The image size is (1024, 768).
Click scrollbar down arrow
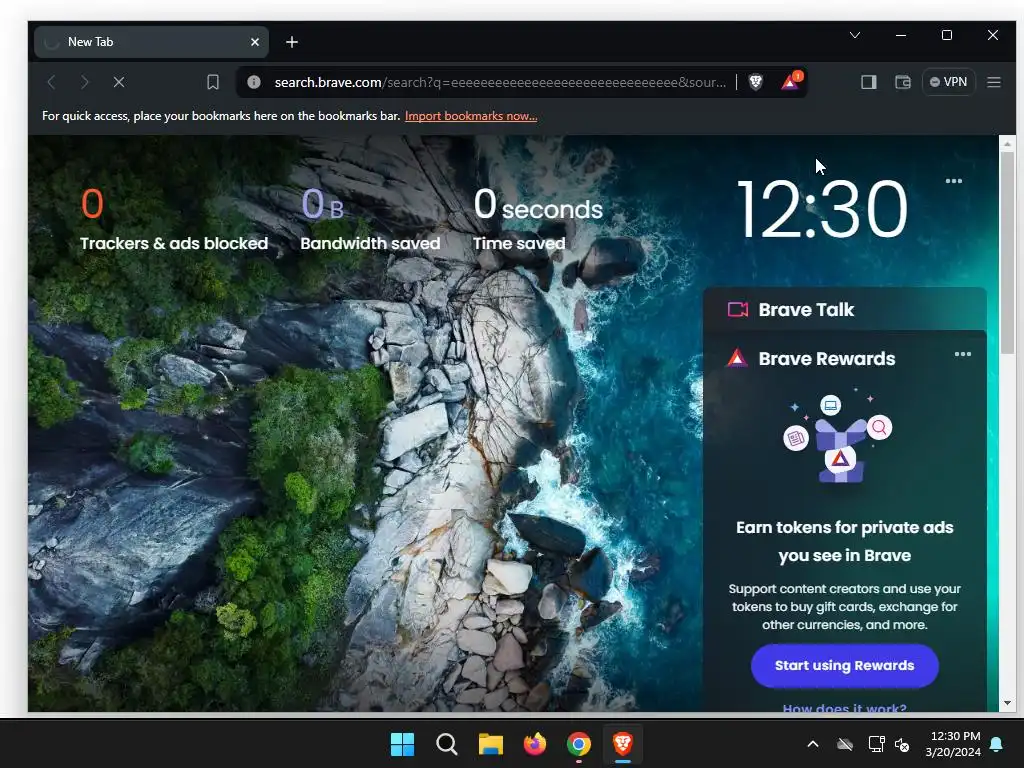(1007, 703)
